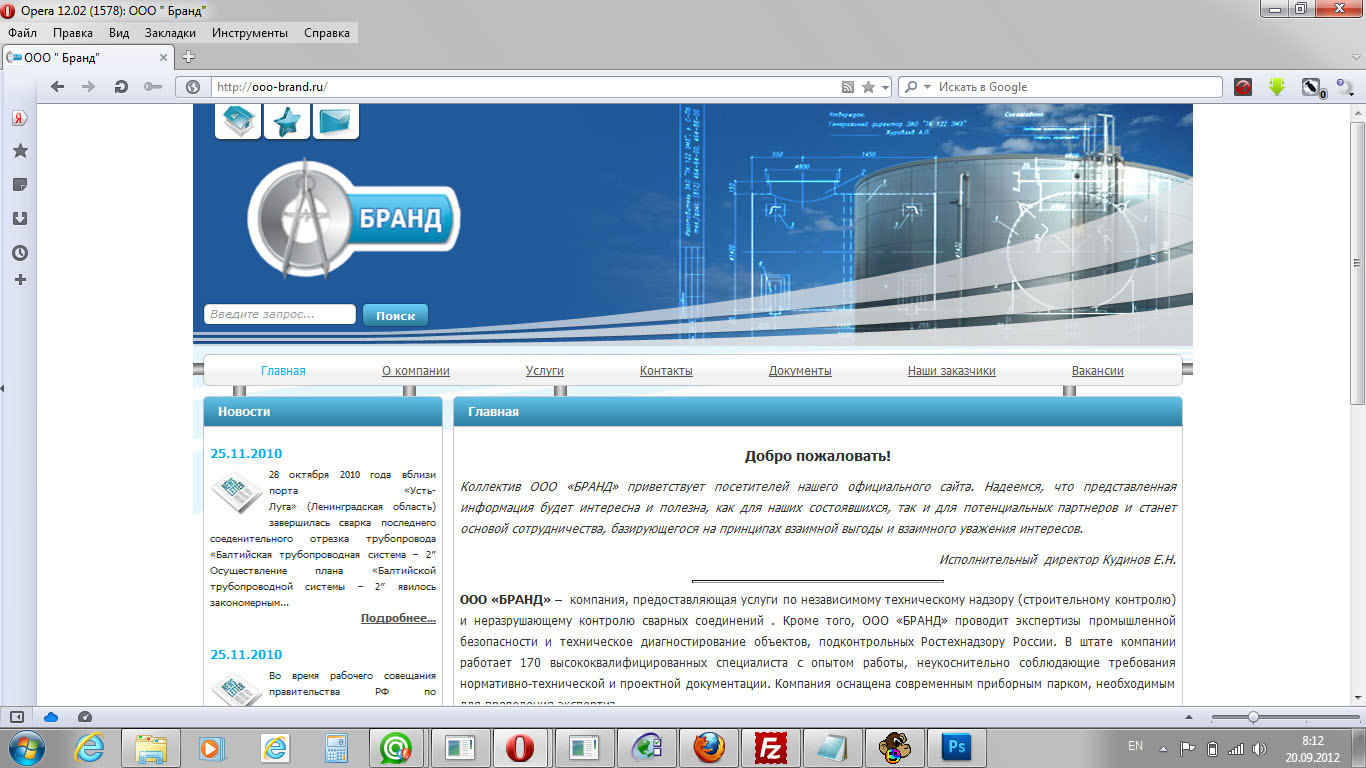Click the Подробнее... news link
1366x768 pixels.
[398, 618]
